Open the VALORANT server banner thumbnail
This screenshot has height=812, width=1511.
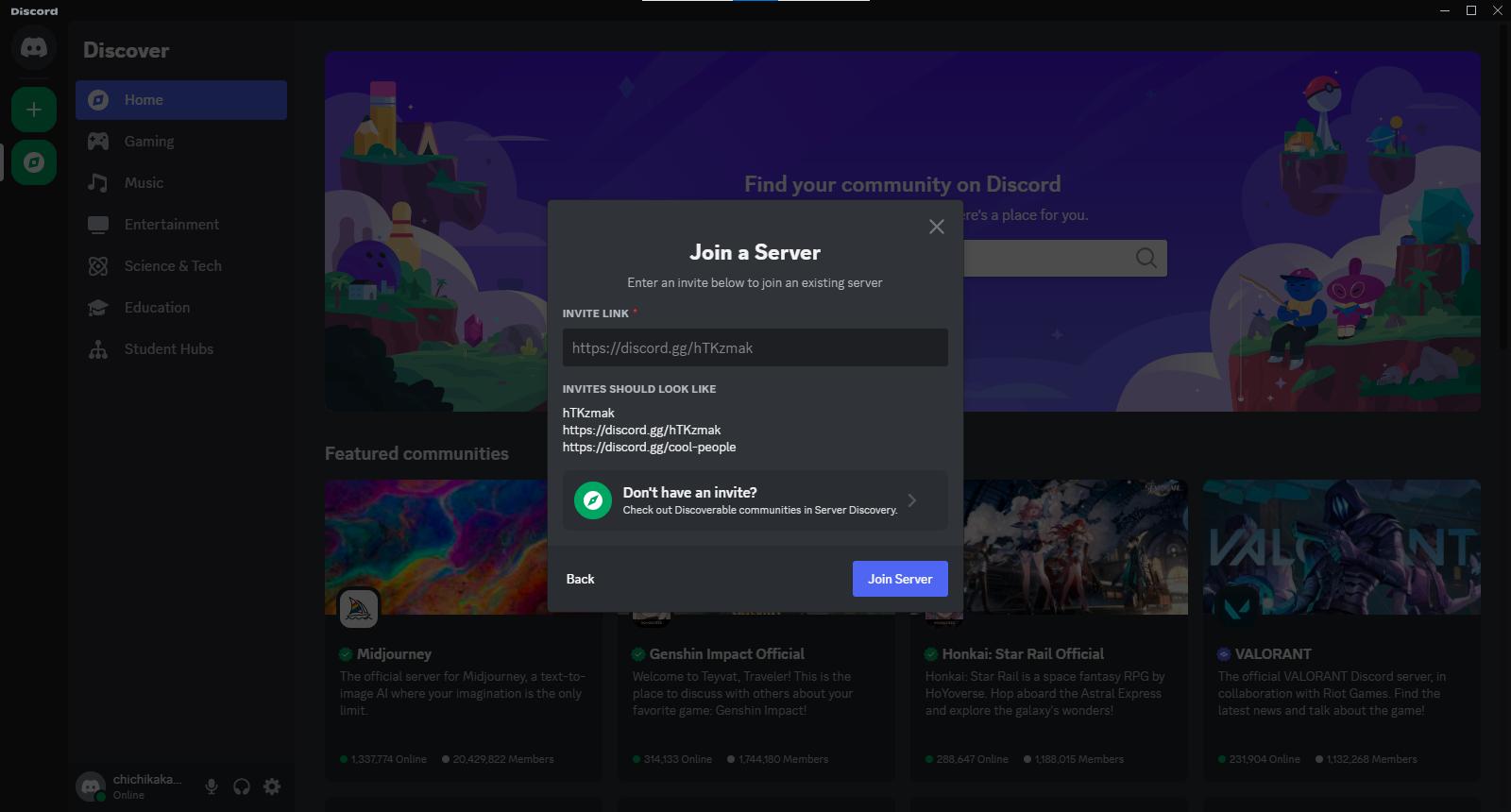click(x=1342, y=547)
